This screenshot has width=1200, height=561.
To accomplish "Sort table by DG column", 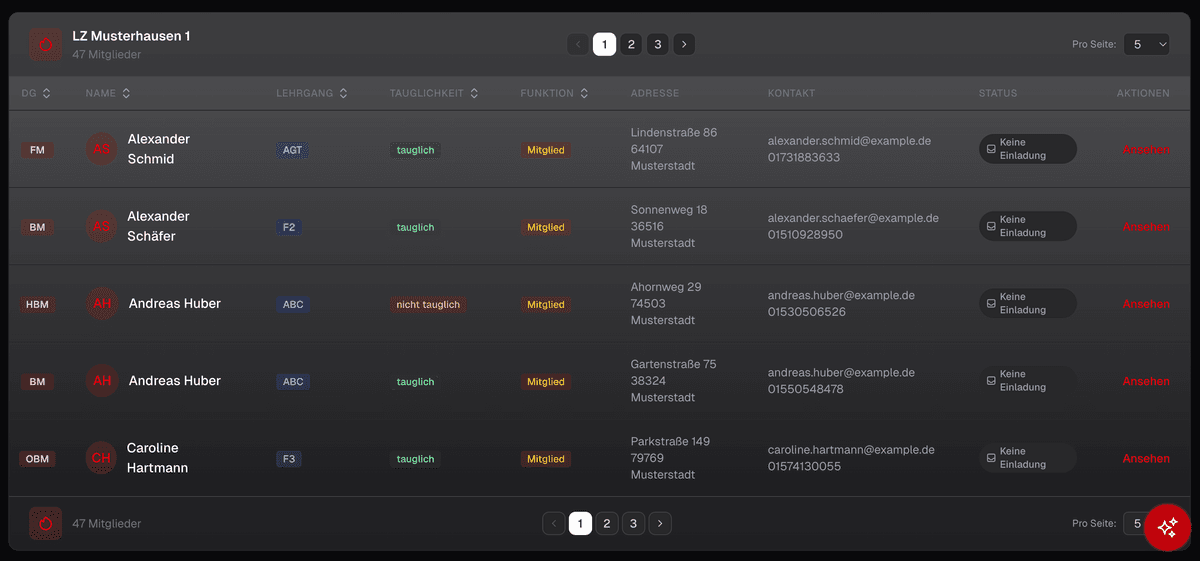I will tap(36, 93).
